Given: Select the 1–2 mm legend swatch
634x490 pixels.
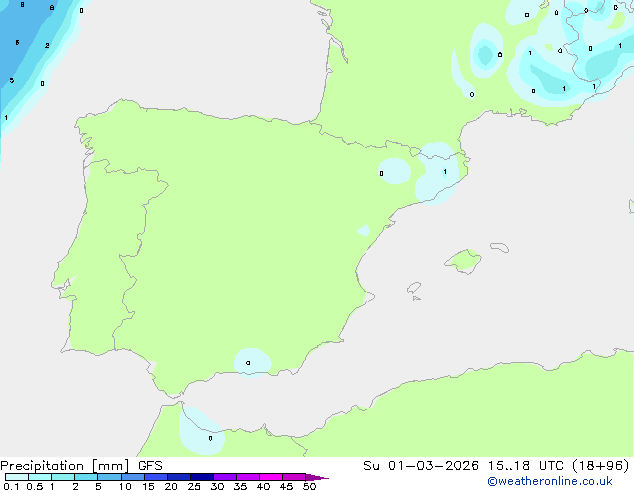Looking at the screenshot, I should point(63,477).
